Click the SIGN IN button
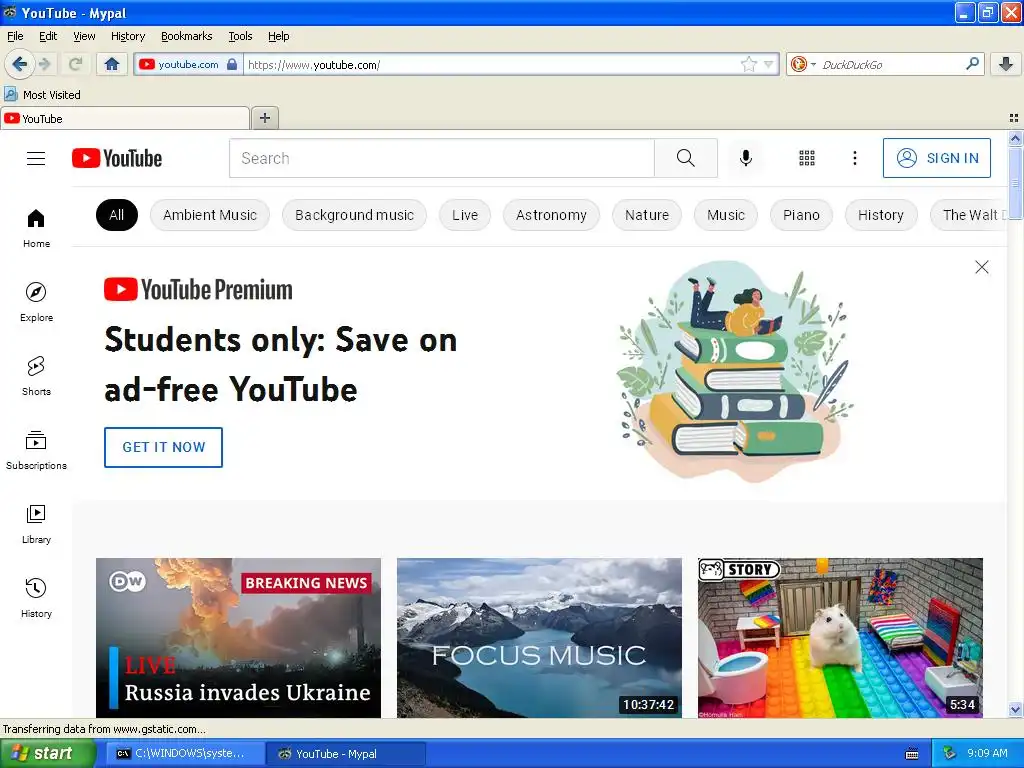The image size is (1024, 768). (936, 158)
